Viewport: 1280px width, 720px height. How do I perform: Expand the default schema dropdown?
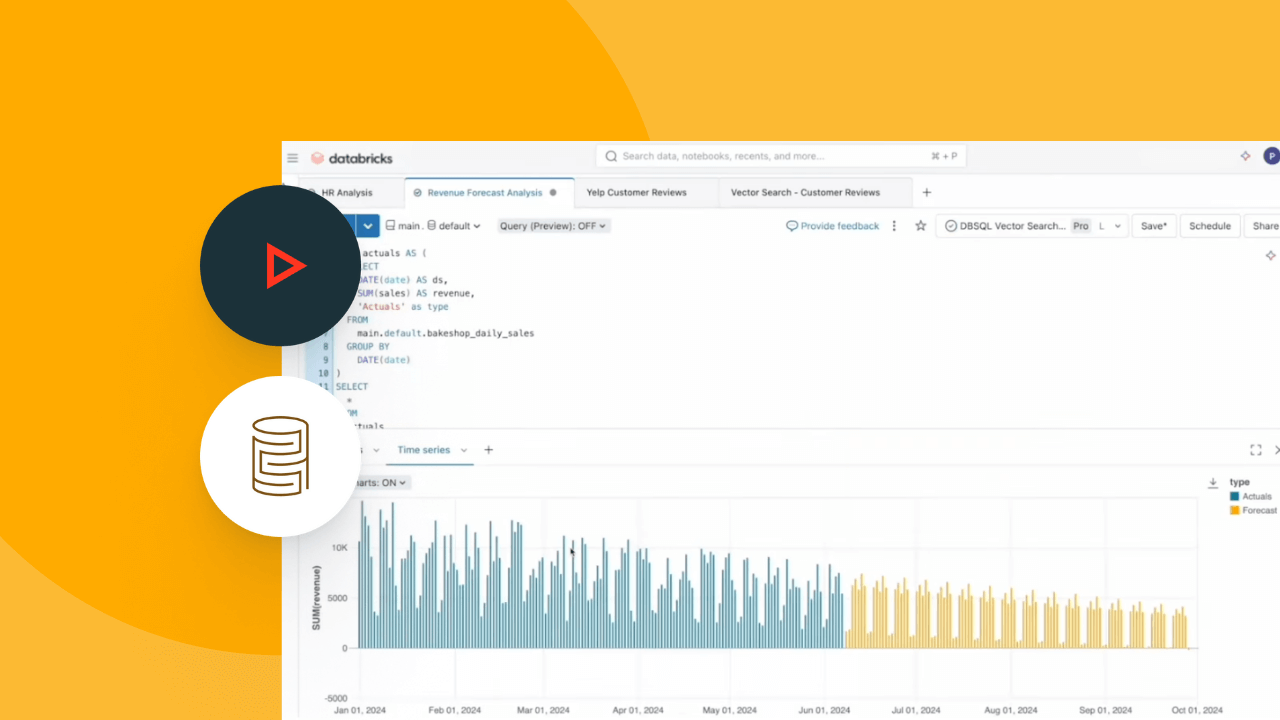pos(454,226)
